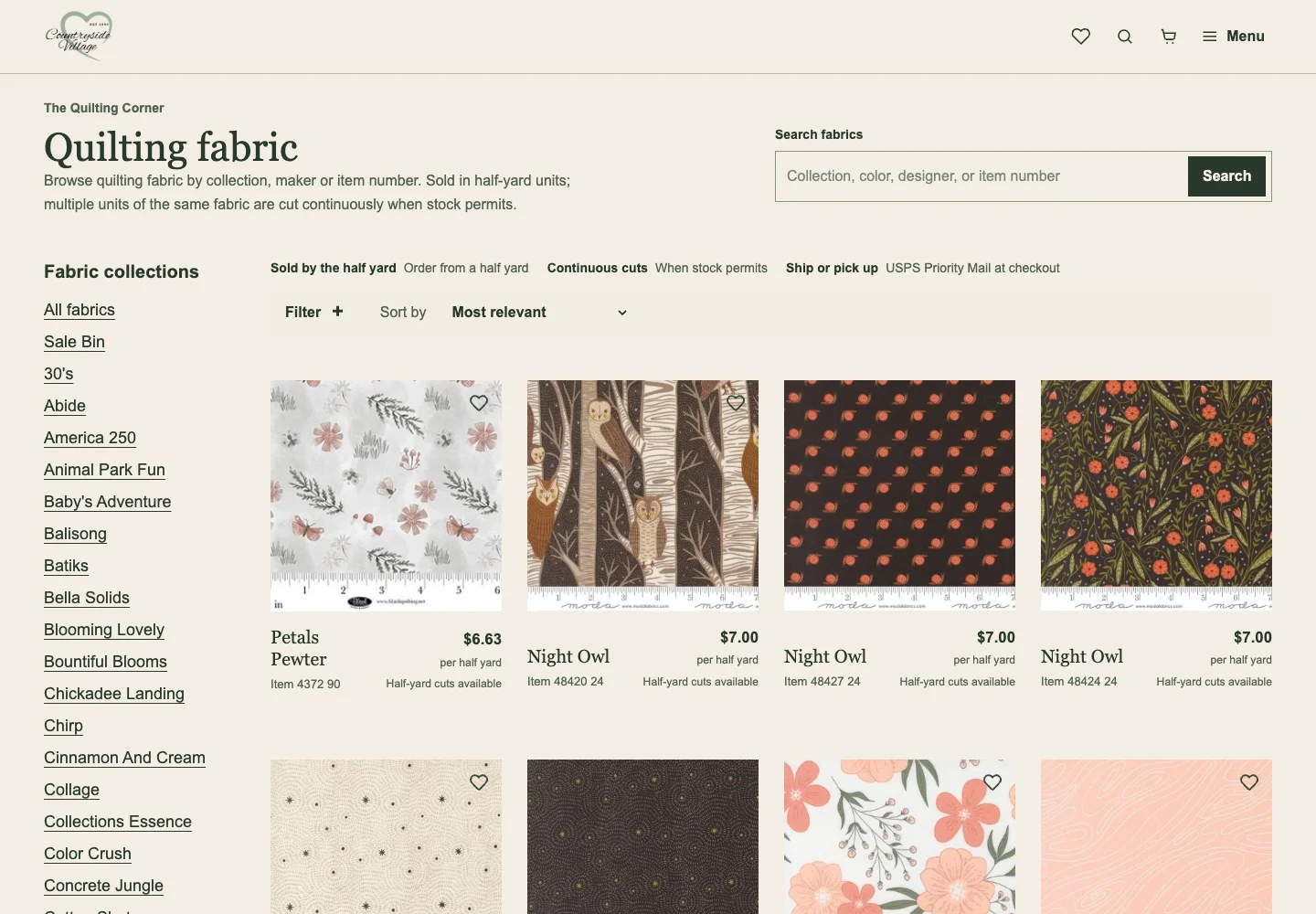
Task: Click the magnifying glass search icon in header
Action: click(1125, 37)
